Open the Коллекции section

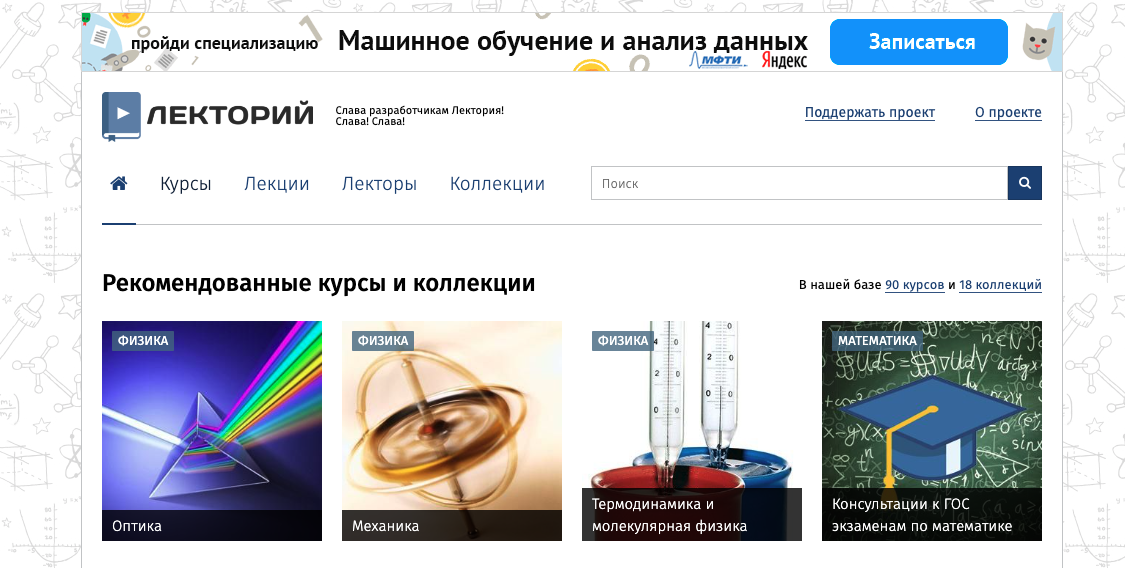coord(497,184)
